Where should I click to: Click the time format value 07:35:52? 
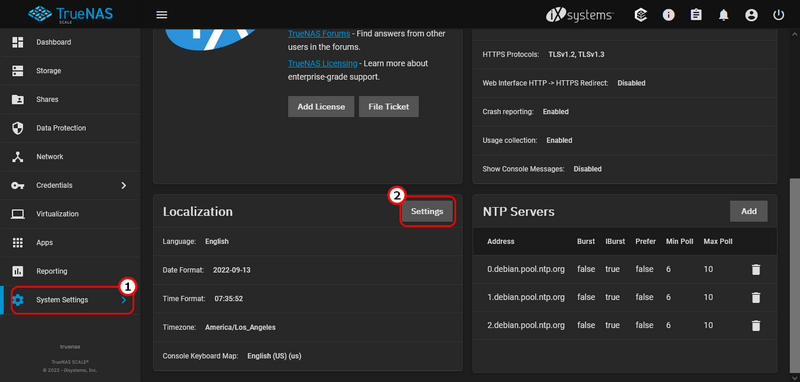pos(229,299)
